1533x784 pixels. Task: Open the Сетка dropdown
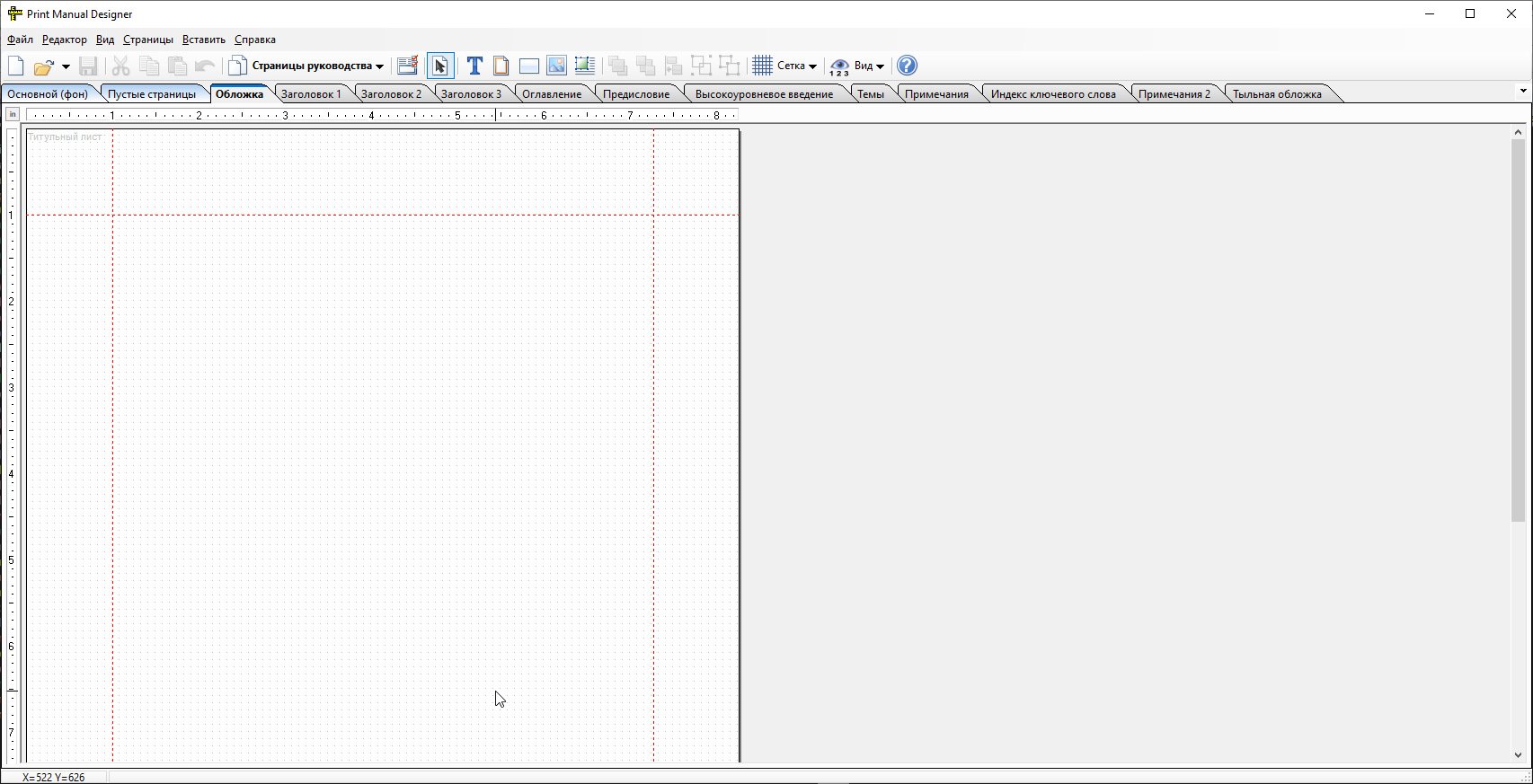797,66
